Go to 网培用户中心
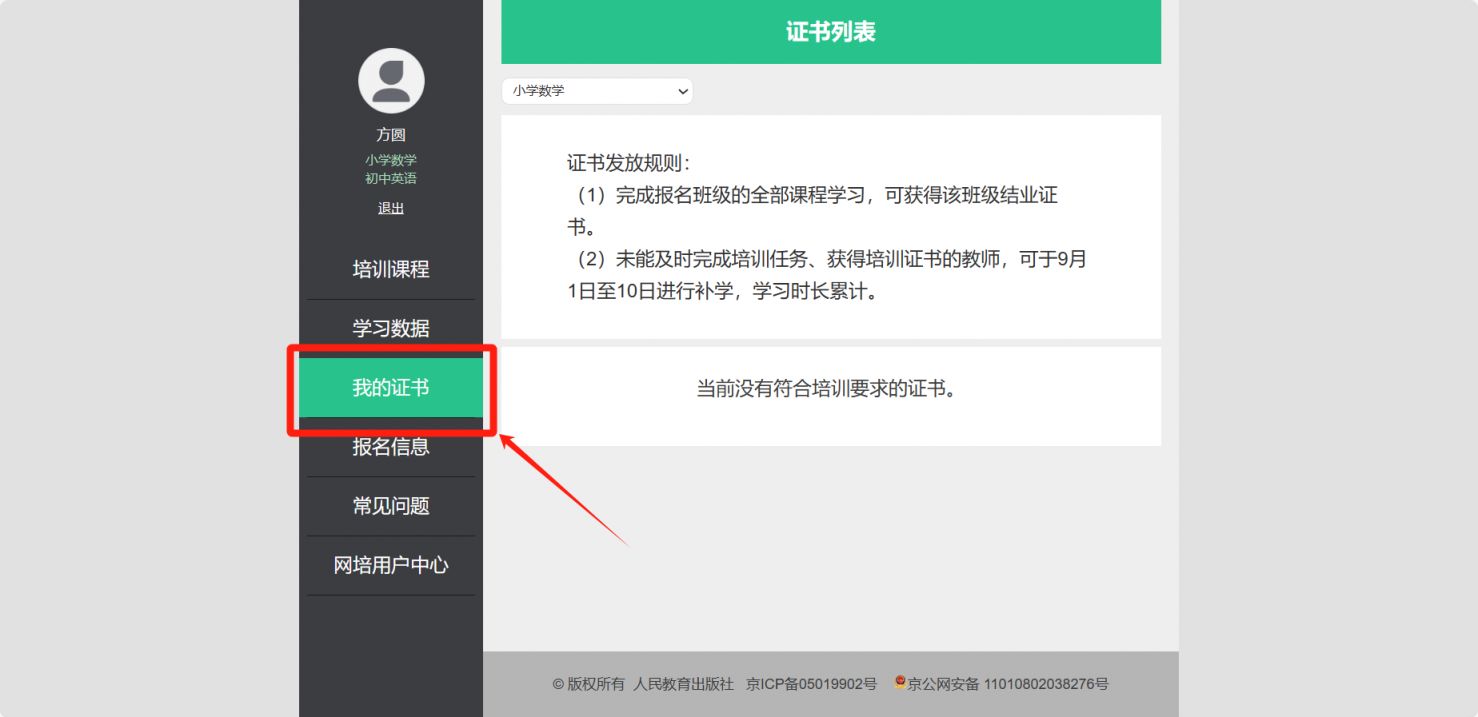 coord(391,565)
